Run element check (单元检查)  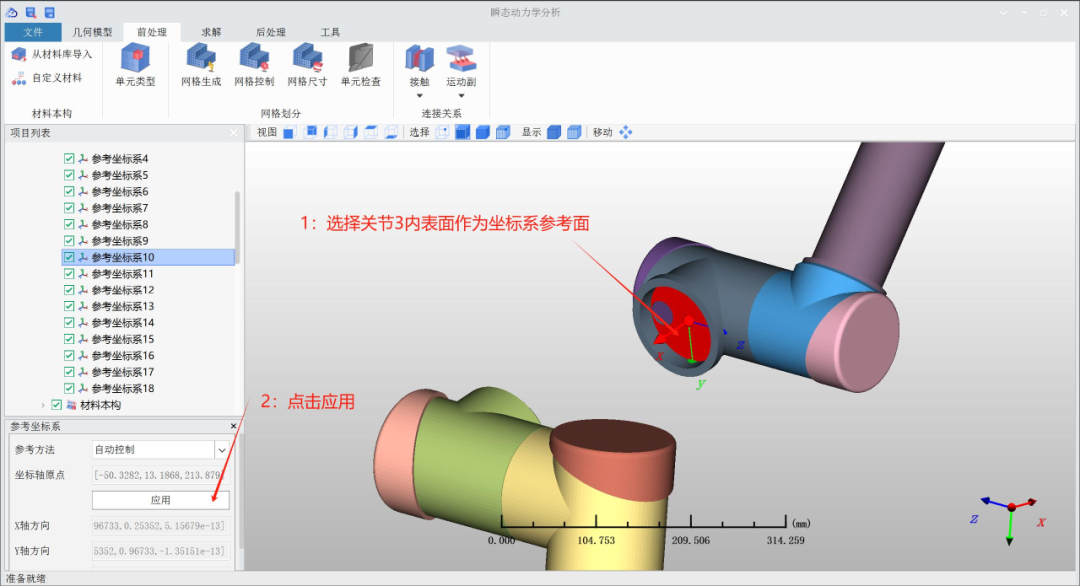coord(360,66)
